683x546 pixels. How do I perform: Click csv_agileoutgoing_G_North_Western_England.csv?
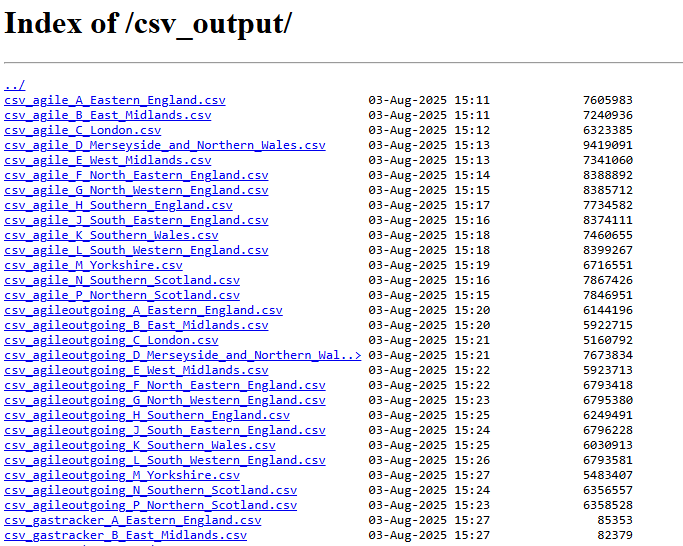(x=165, y=400)
